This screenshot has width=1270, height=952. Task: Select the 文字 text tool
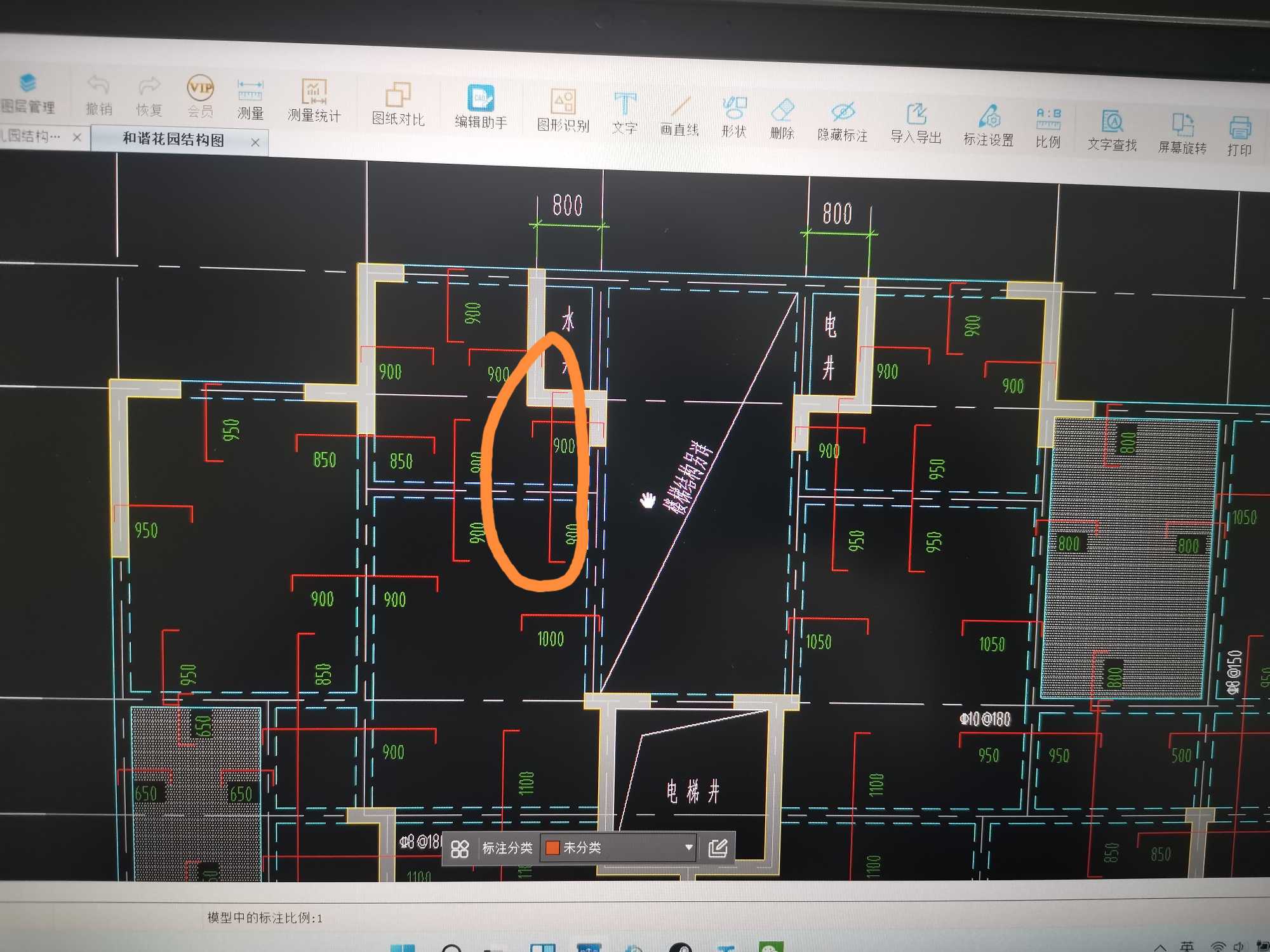point(625,114)
